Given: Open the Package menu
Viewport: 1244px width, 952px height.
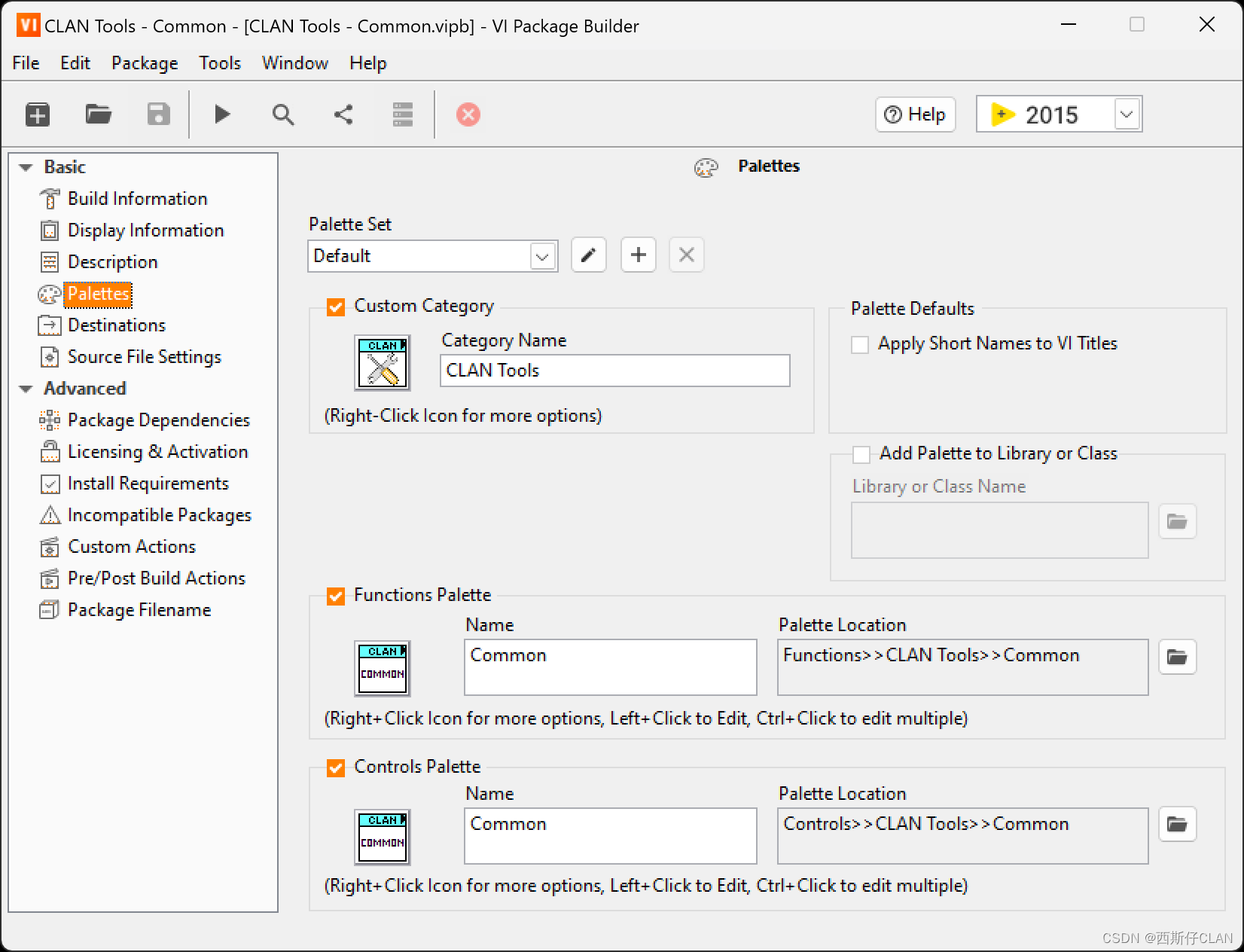Looking at the screenshot, I should tap(144, 63).
